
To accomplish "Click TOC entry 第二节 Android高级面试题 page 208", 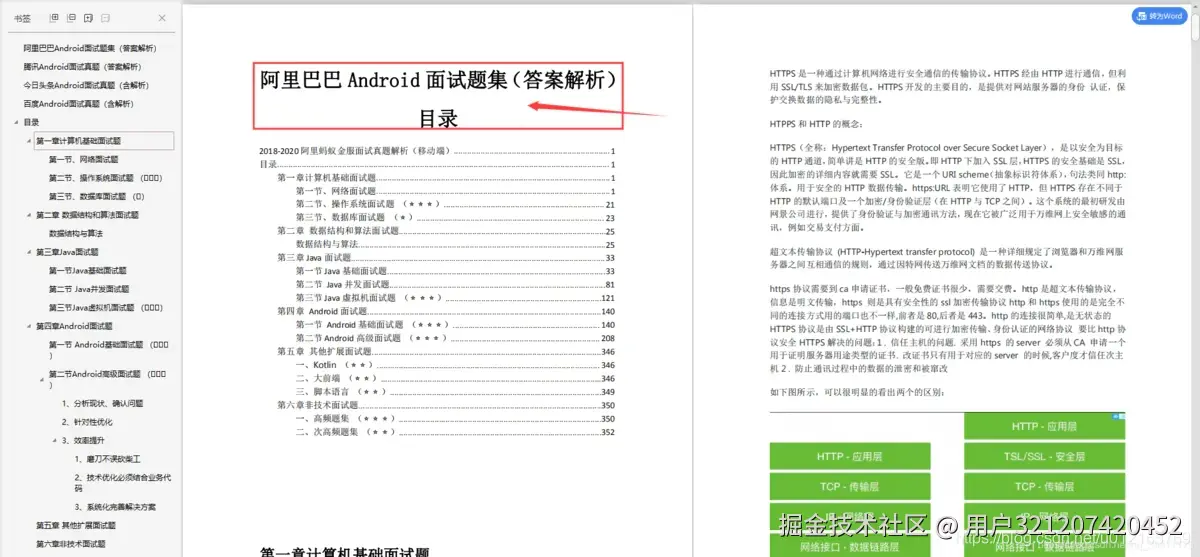I will point(455,338).
